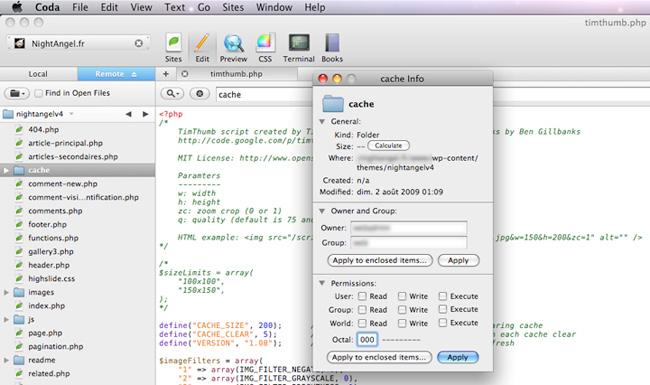Open the Coda menu
650x385 pixels.
pos(47,7)
